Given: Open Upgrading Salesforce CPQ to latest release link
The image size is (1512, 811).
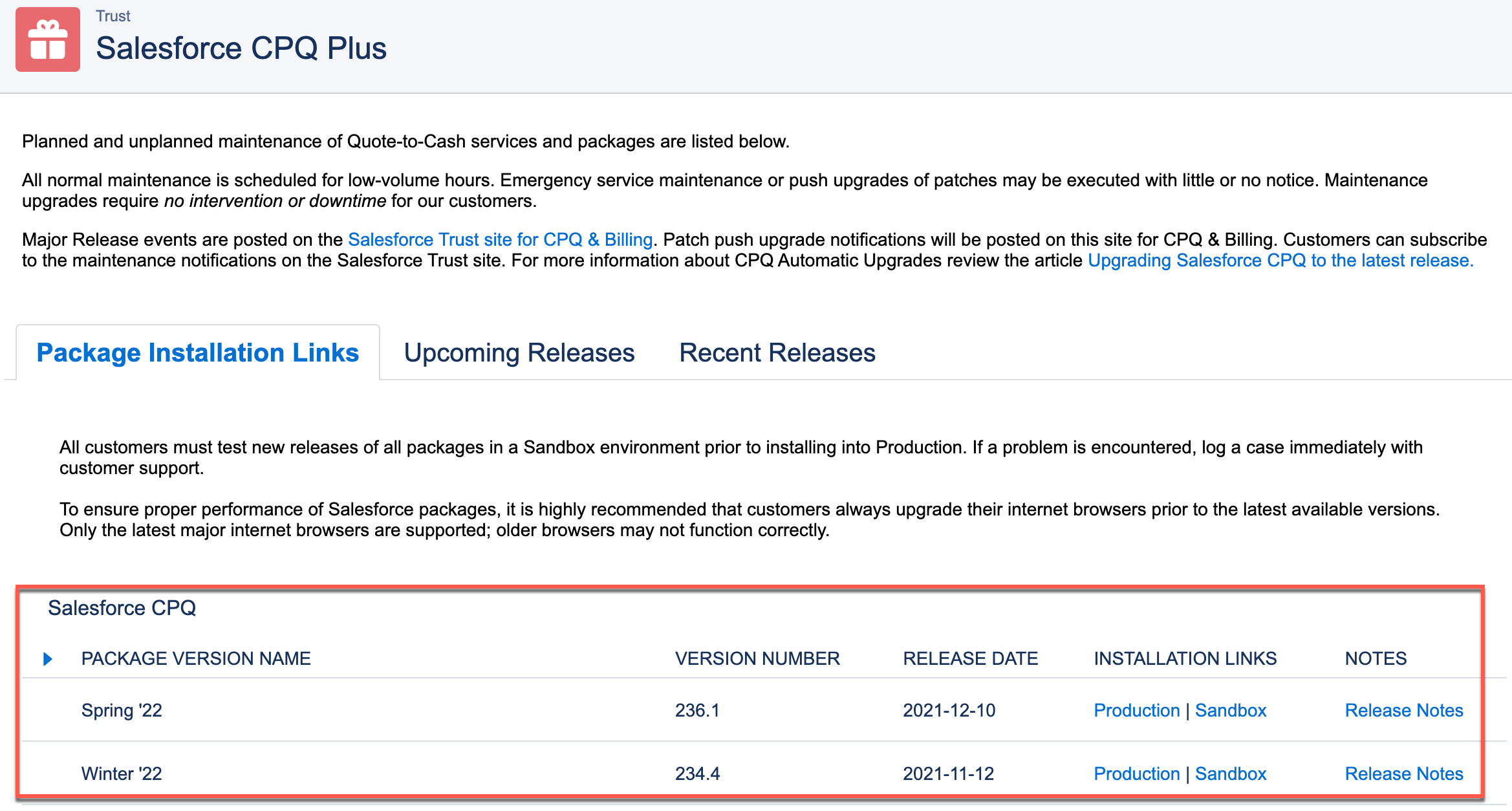Looking at the screenshot, I should coord(1280,260).
